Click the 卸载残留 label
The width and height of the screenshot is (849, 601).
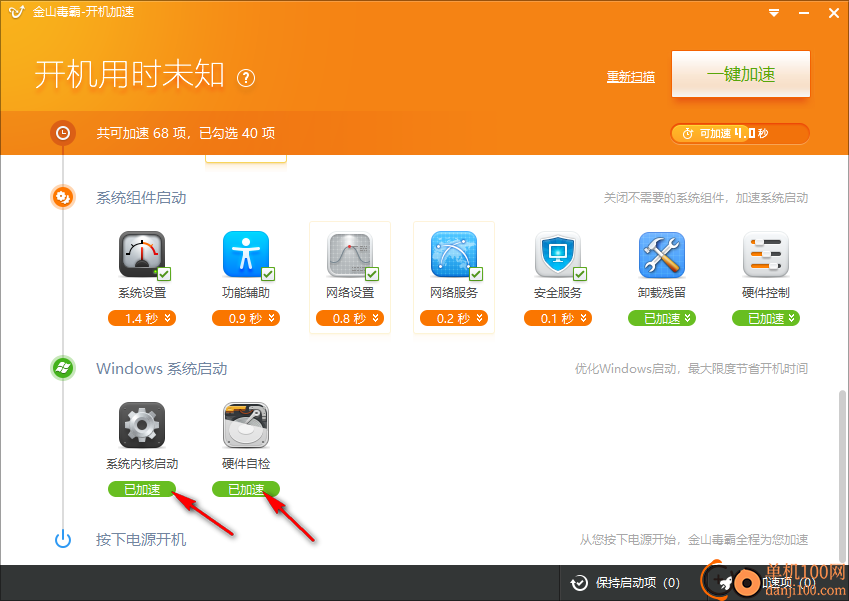[x=662, y=293]
